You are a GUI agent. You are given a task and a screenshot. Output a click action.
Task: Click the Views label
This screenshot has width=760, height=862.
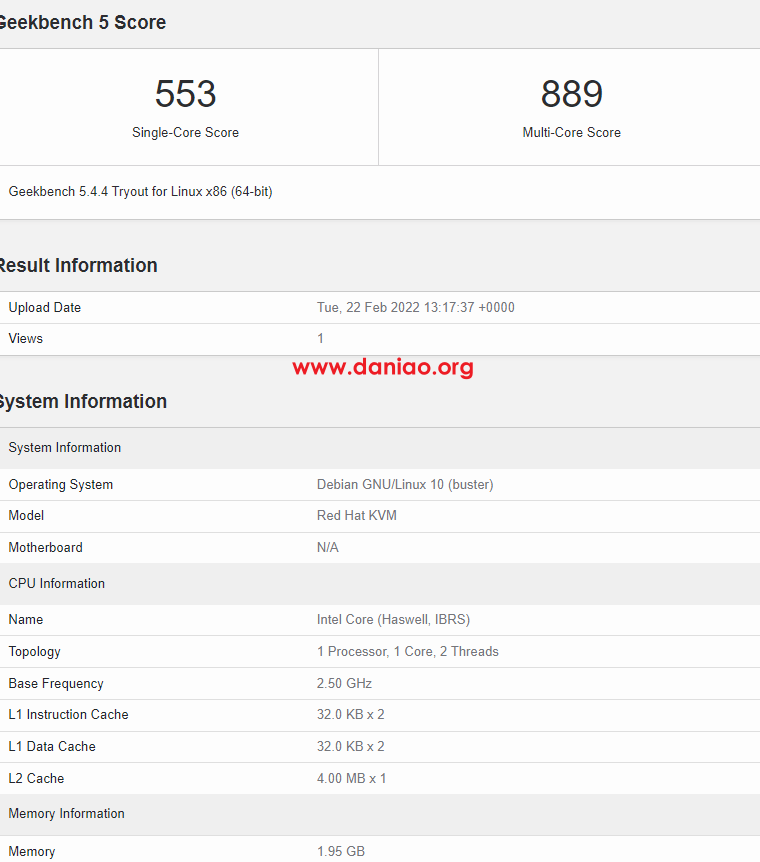[x=25, y=339]
